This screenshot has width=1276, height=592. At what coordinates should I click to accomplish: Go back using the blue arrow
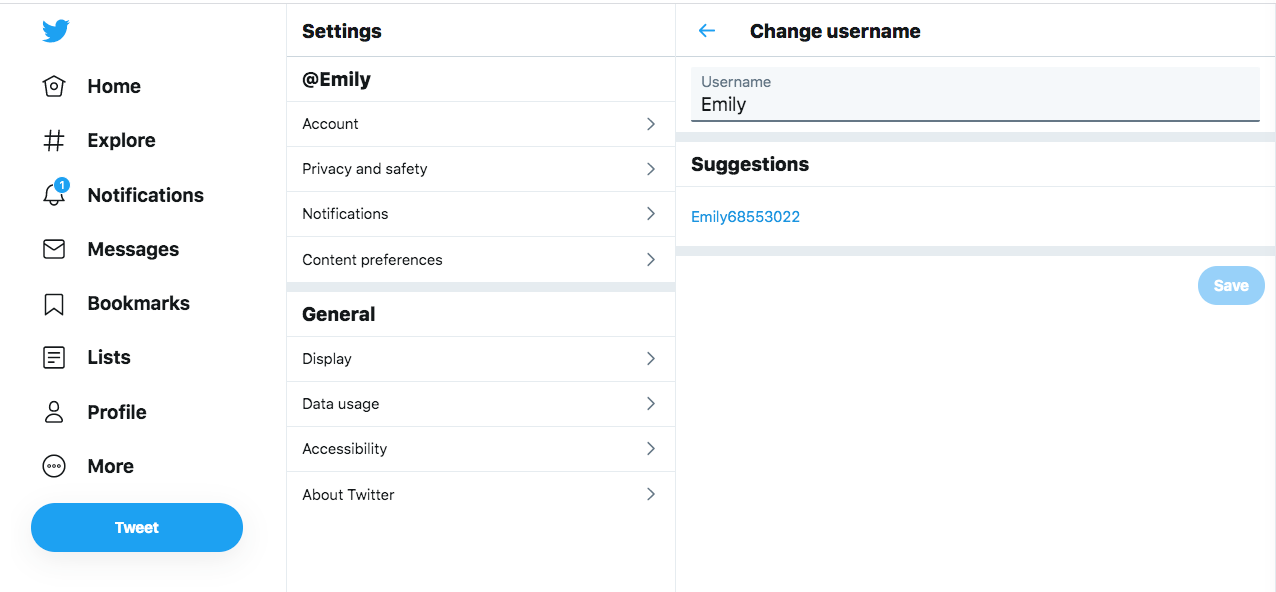tap(707, 31)
